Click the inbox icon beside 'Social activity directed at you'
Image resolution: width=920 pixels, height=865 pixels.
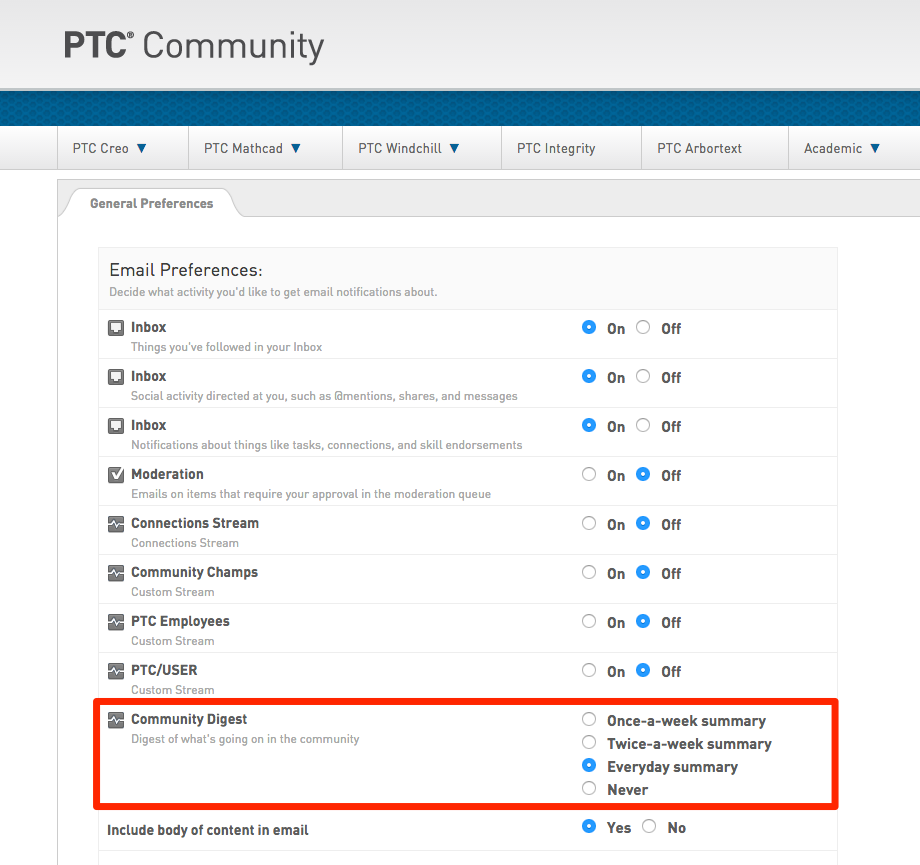coord(116,377)
